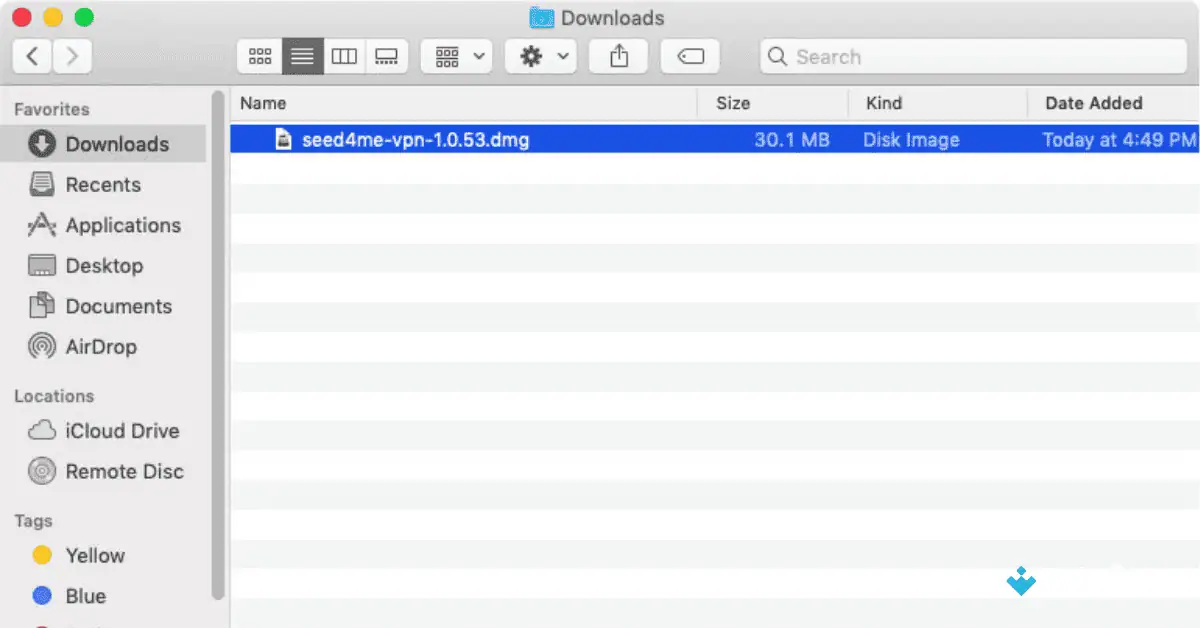
Task: Filter by the Yellow tag
Action: (x=94, y=556)
